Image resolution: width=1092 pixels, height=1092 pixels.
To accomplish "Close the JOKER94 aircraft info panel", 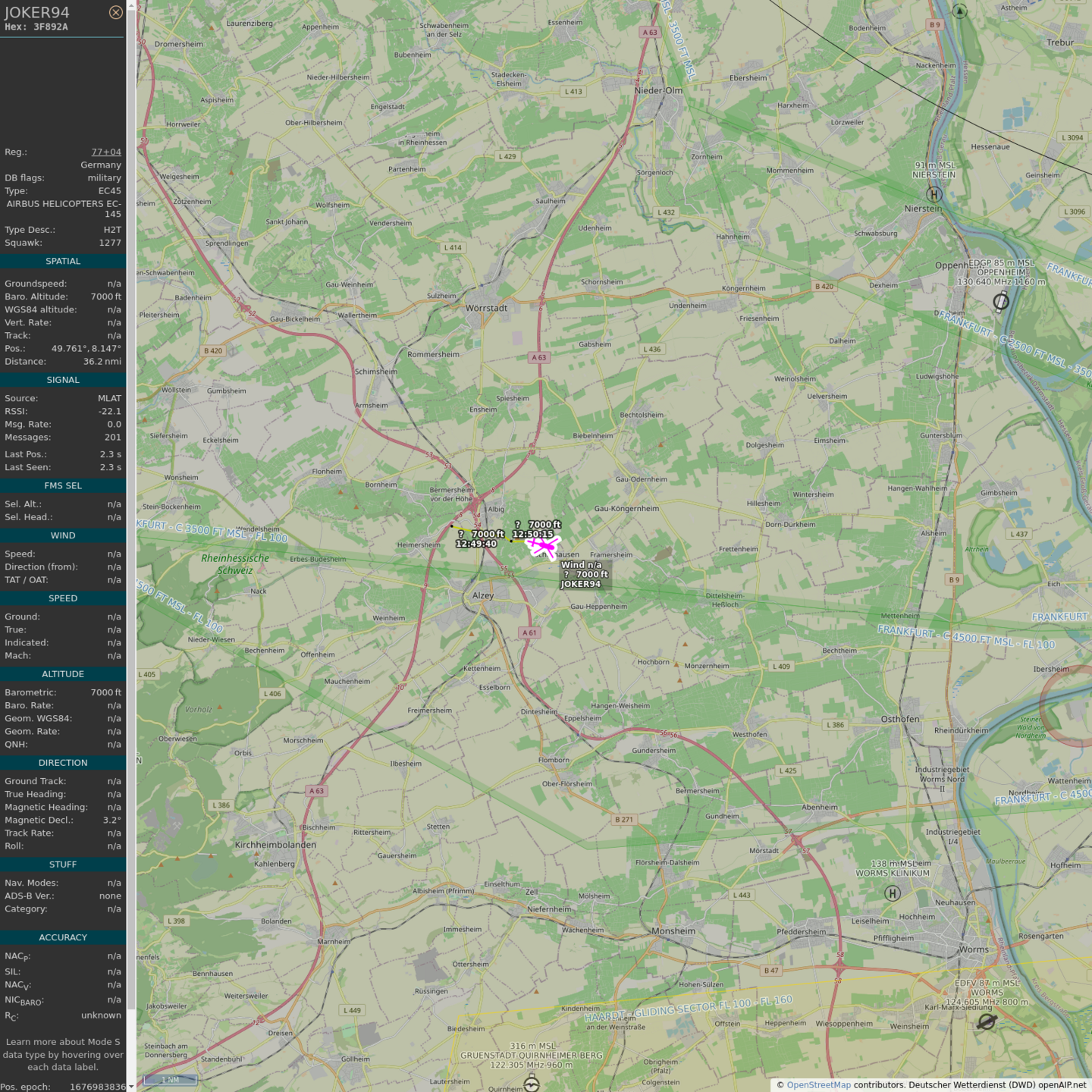I will (x=115, y=12).
